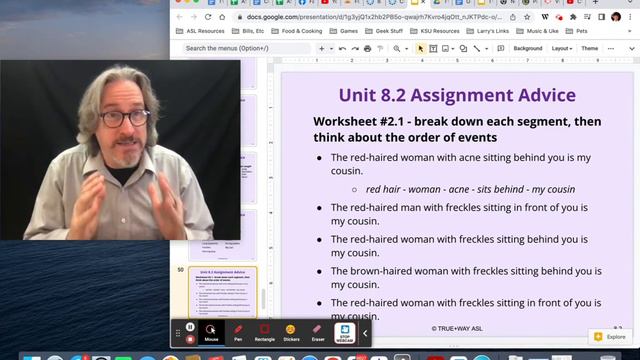The height and width of the screenshot is (360, 640).
Task: Click the Theme button
Action: click(x=589, y=49)
